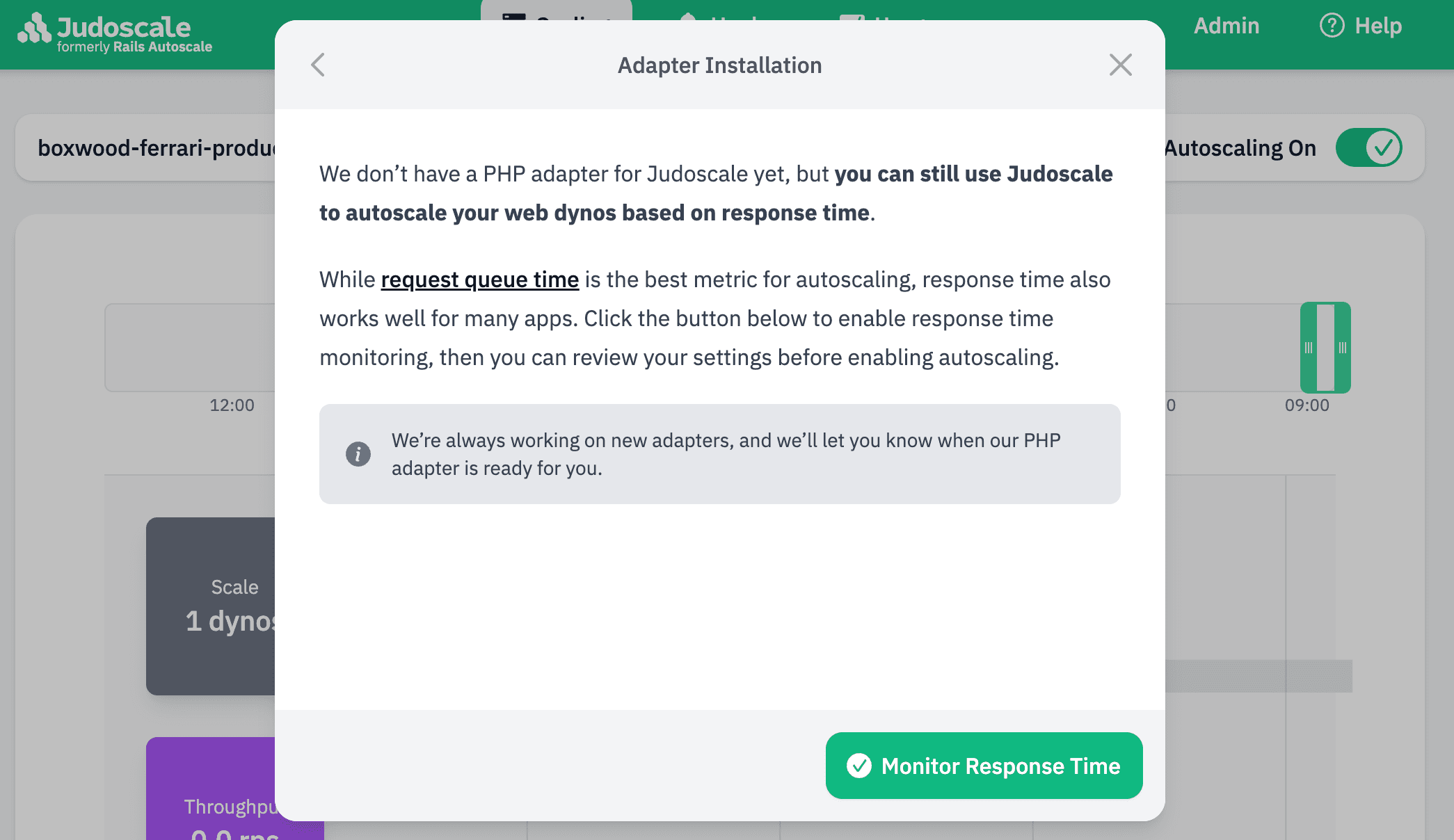Click the left handle of the time range slider
The width and height of the screenshot is (1454, 840).
pyautogui.click(x=1310, y=348)
